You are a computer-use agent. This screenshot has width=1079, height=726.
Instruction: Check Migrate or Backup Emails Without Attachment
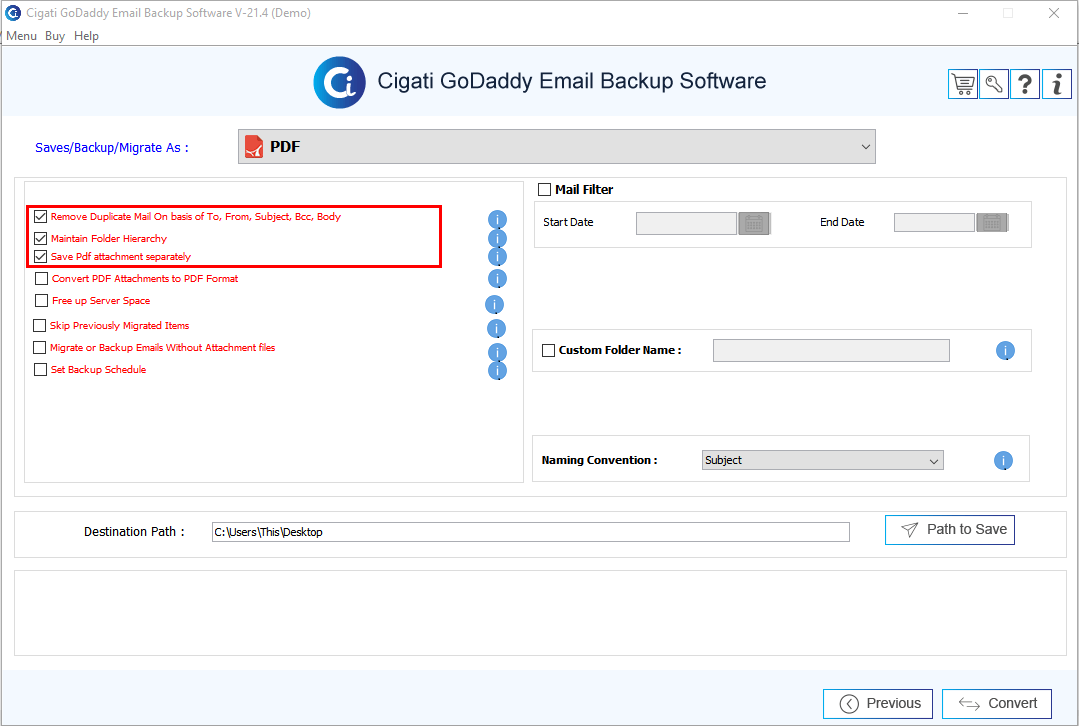tap(39, 348)
